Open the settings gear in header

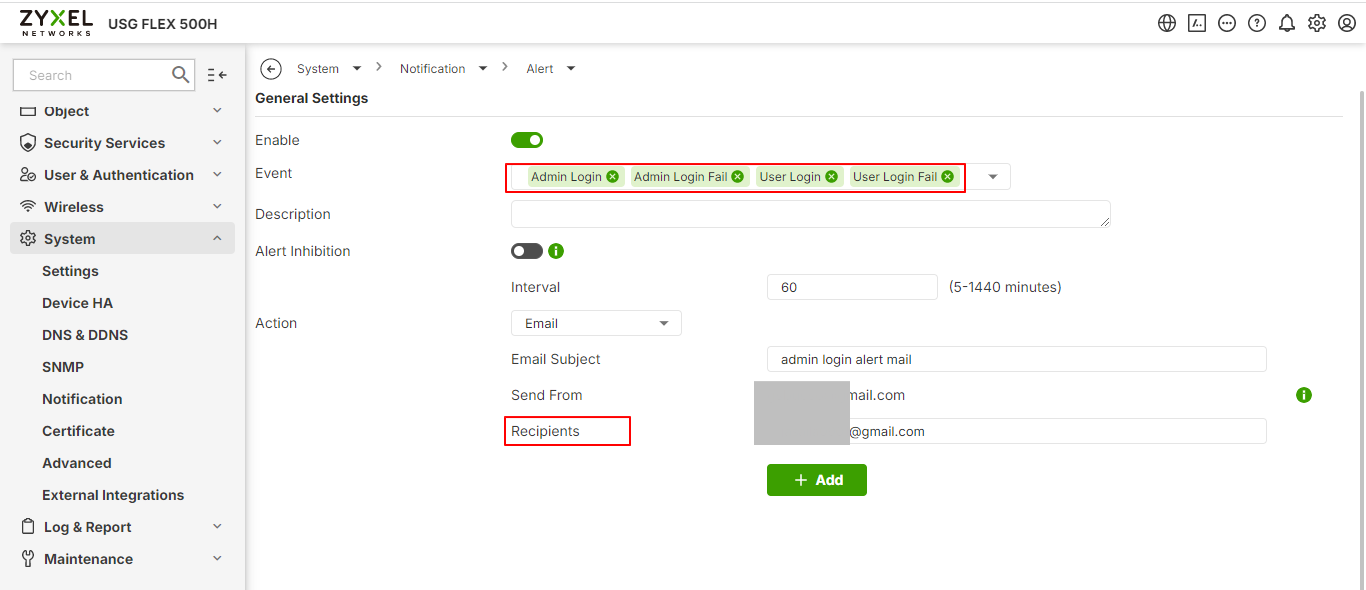[x=1317, y=23]
